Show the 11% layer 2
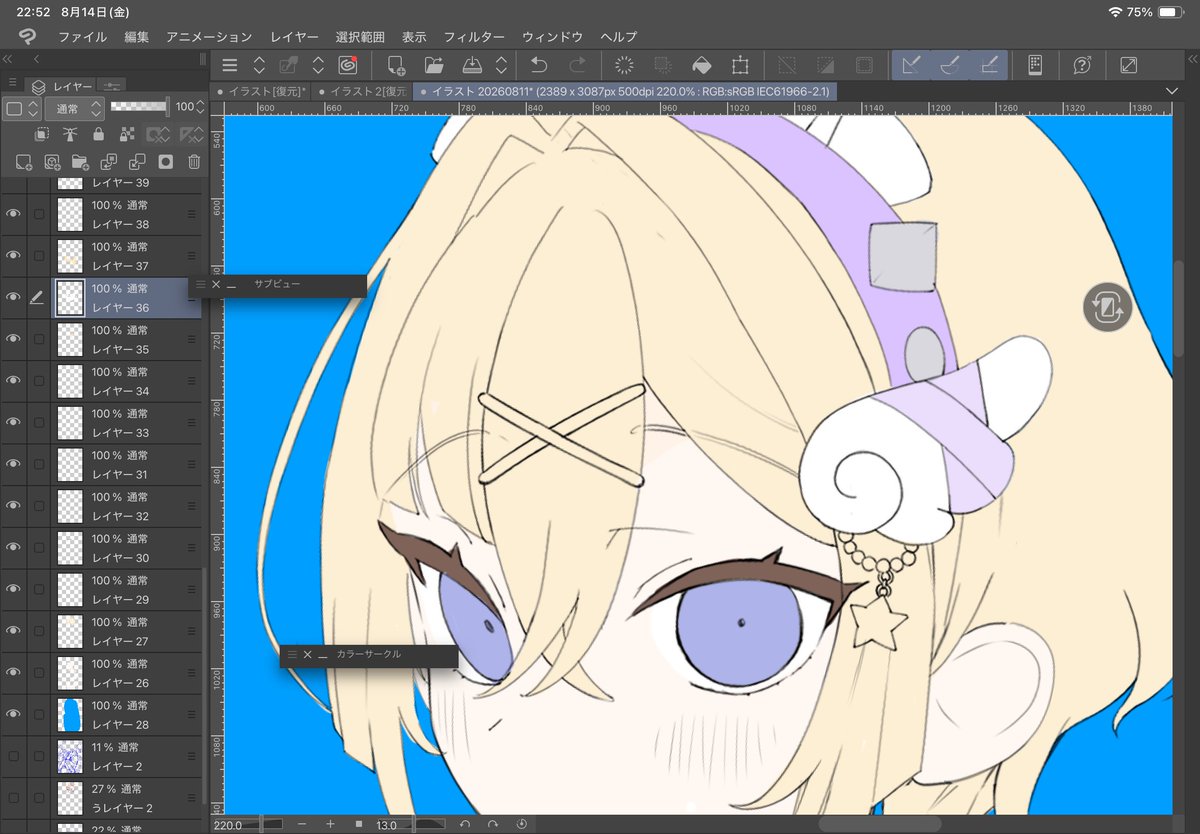Viewport: 1200px width, 834px height. tap(13, 756)
